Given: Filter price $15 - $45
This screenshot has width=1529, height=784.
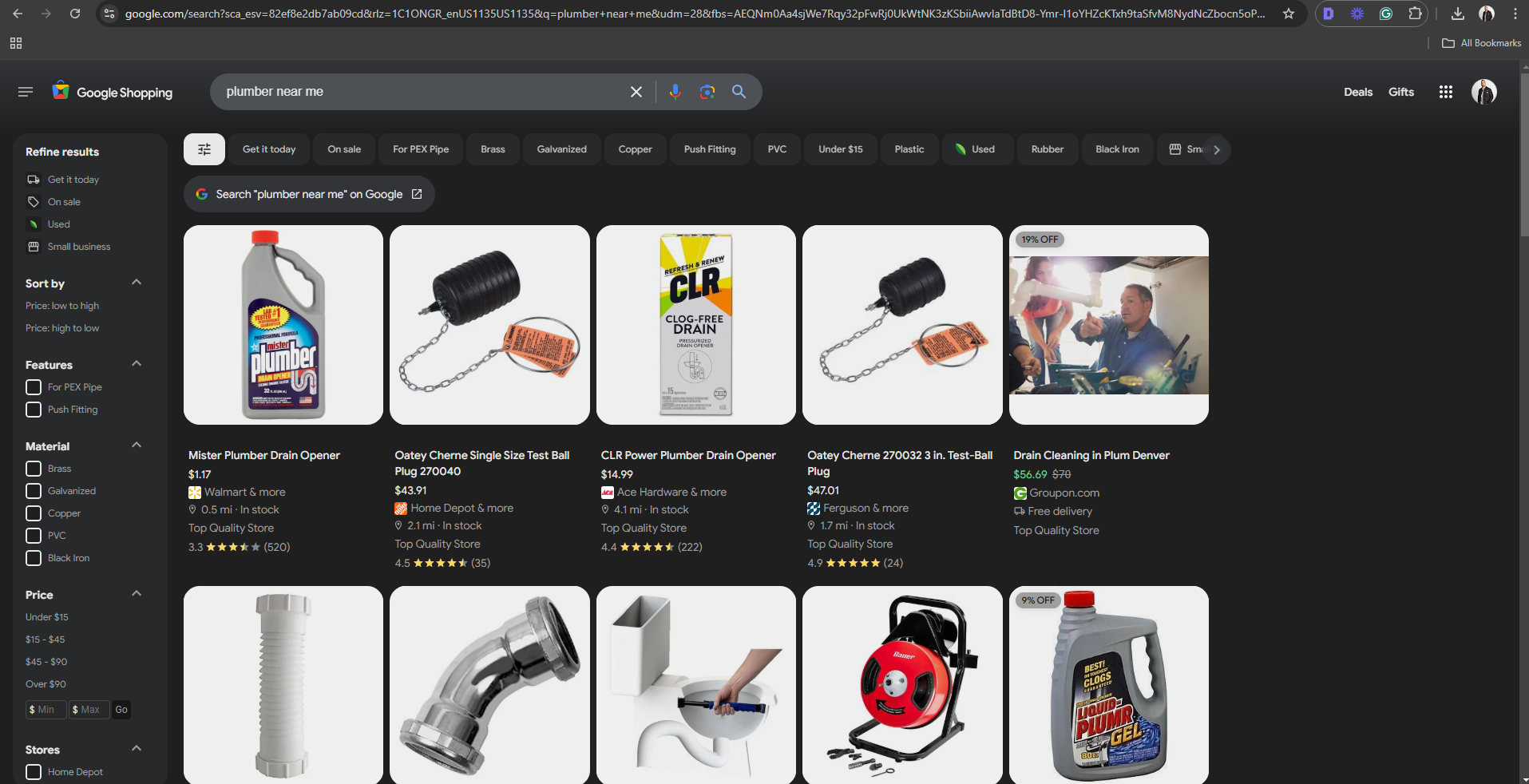Looking at the screenshot, I should [x=45, y=639].
